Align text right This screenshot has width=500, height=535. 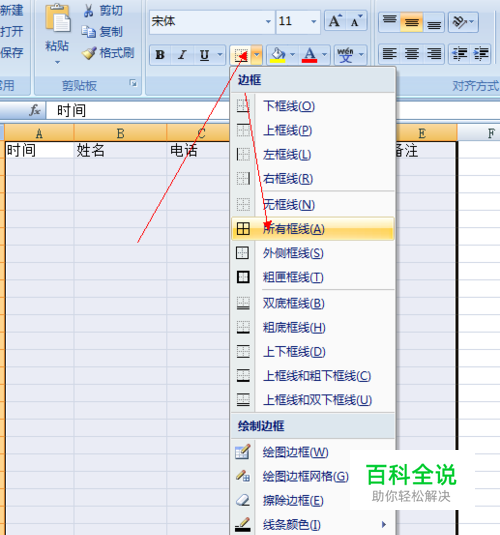434,54
